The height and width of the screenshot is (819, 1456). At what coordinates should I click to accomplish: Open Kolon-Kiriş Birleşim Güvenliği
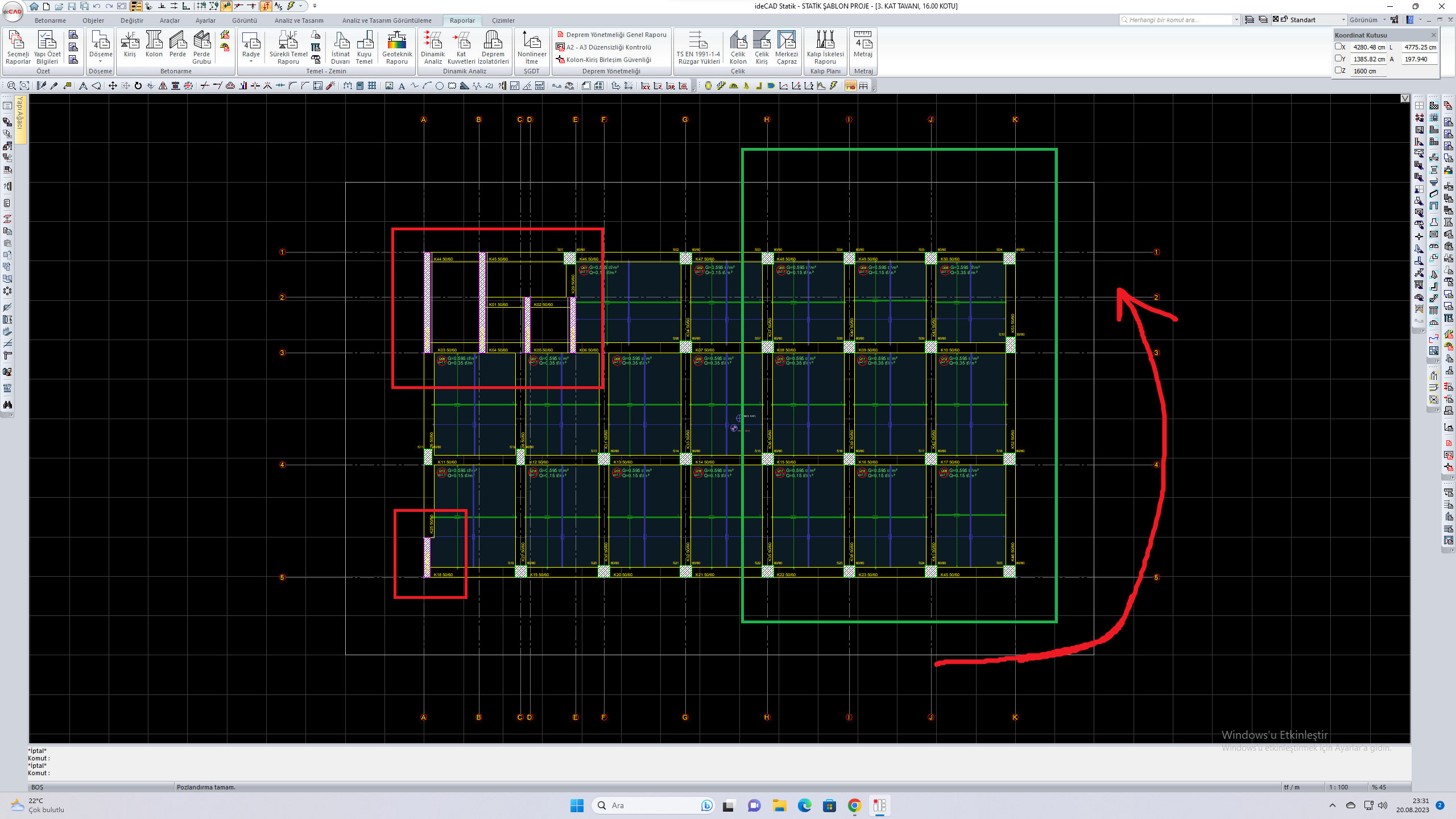pos(603,60)
